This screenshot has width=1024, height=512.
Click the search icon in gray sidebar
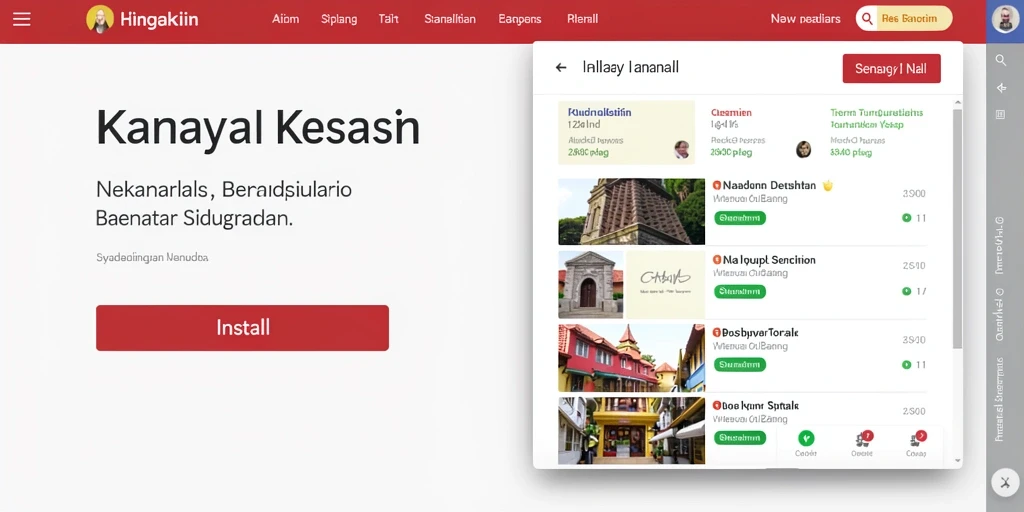point(1000,60)
